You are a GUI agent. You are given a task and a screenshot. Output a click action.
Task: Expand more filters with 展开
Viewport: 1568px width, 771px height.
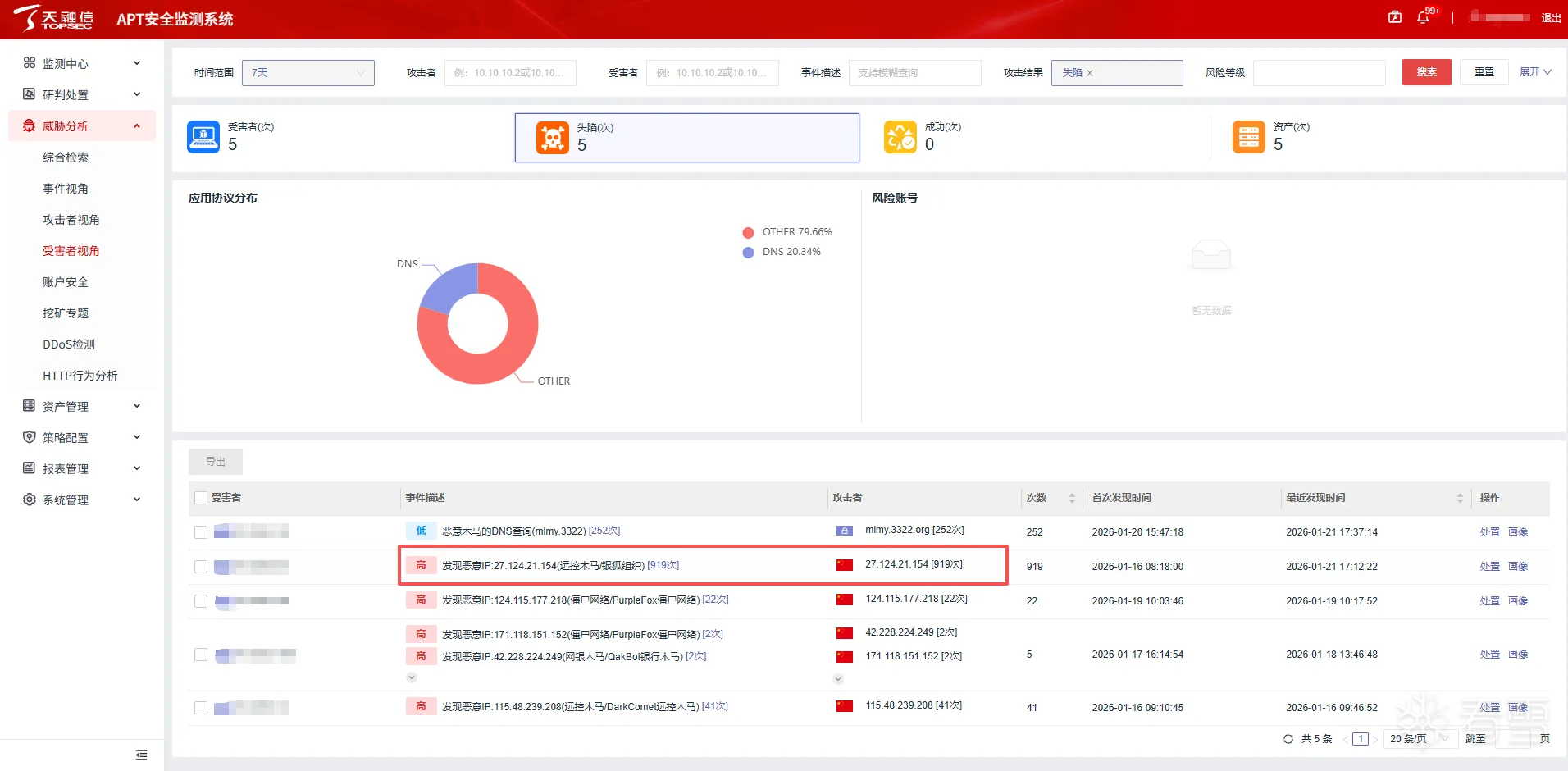(1535, 72)
